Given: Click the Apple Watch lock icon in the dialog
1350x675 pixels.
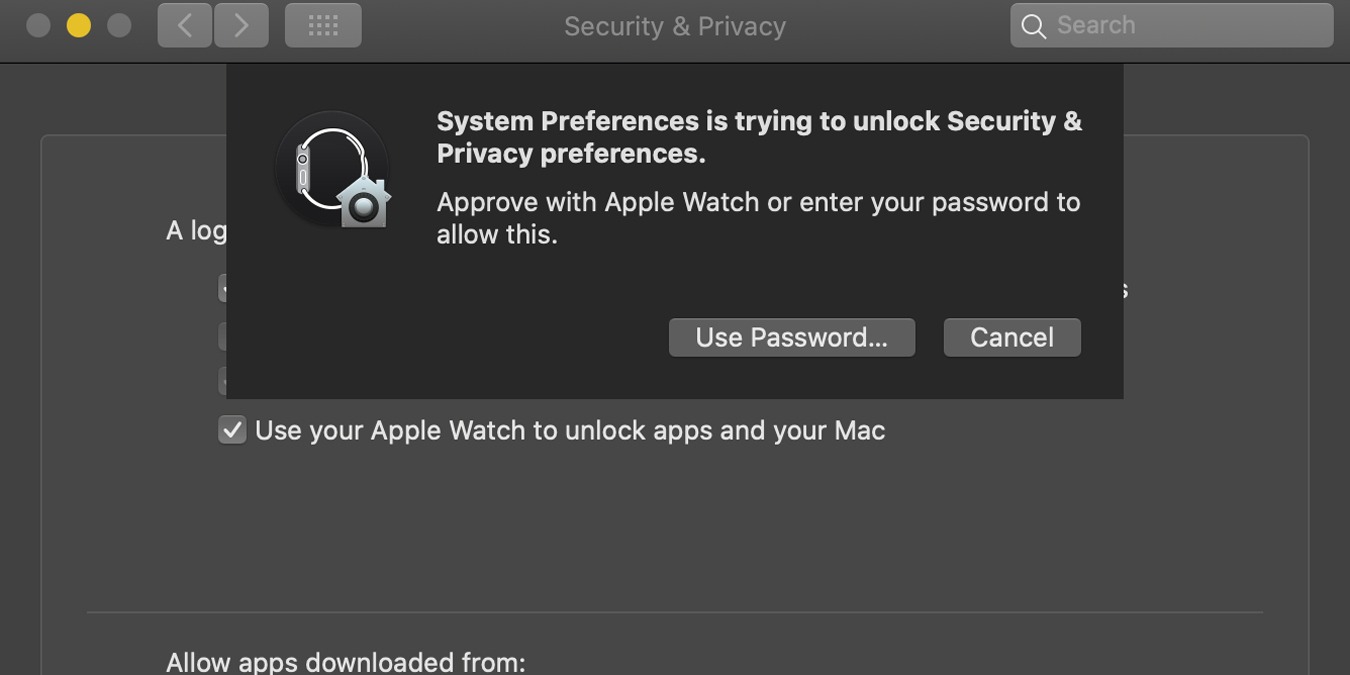Looking at the screenshot, I should [x=331, y=170].
